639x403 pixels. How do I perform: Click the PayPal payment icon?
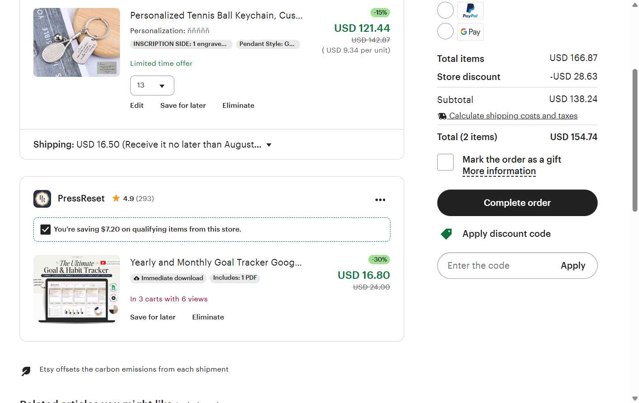click(470, 11)
